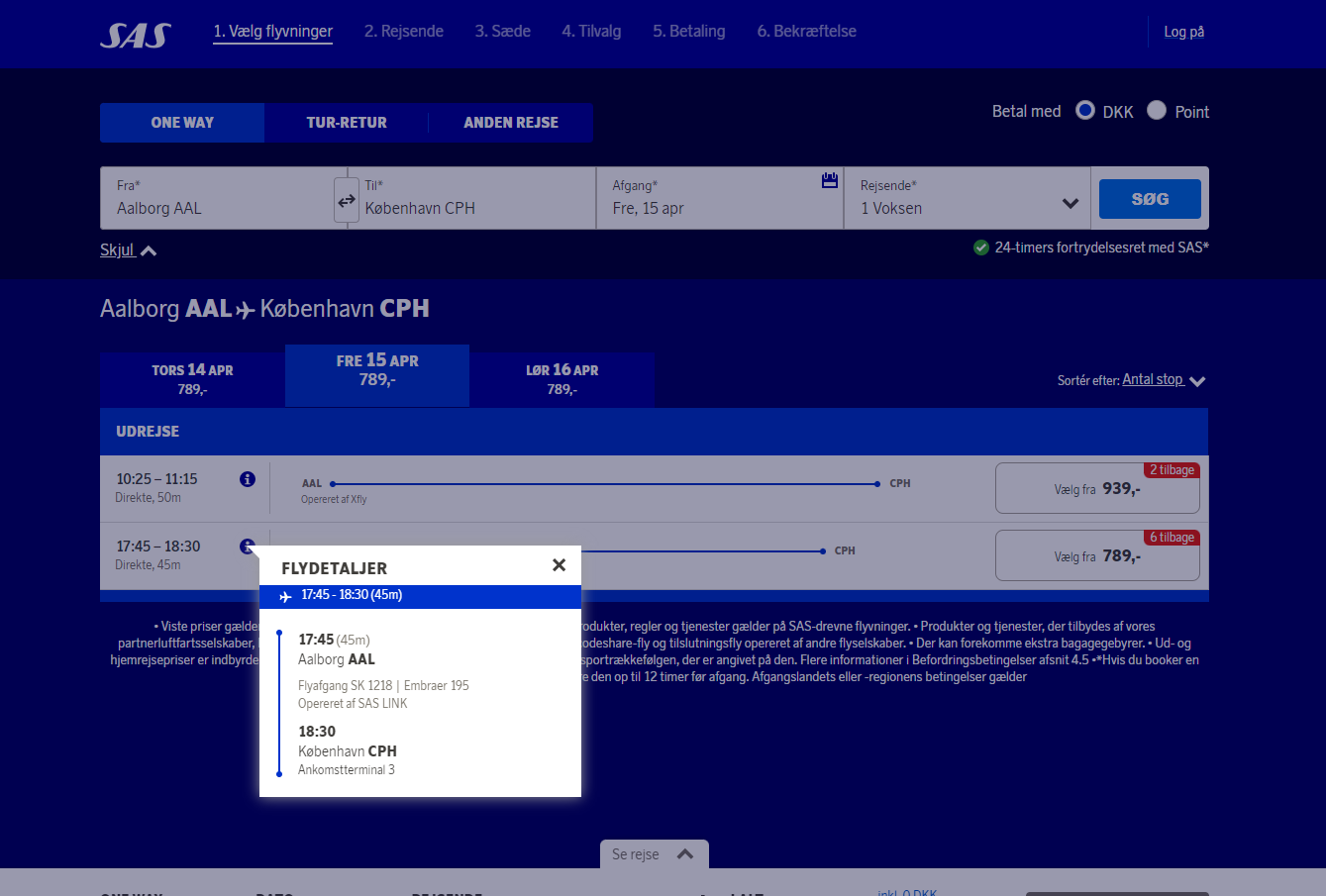The image size is (1326, 896).
Task: Select the fare Vælg fra 789,-
Action: (x=1097, y=555)
